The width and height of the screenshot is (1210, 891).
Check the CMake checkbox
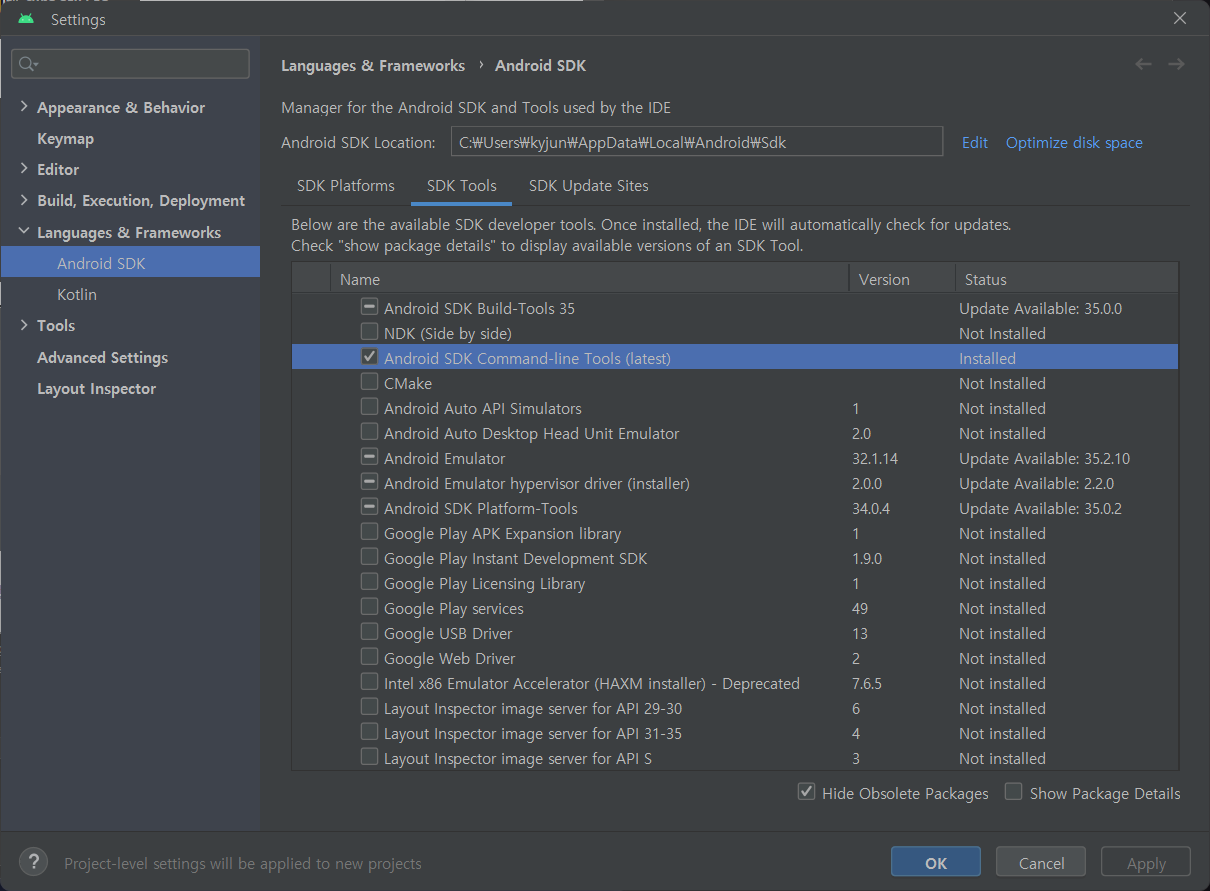point(369,382)
